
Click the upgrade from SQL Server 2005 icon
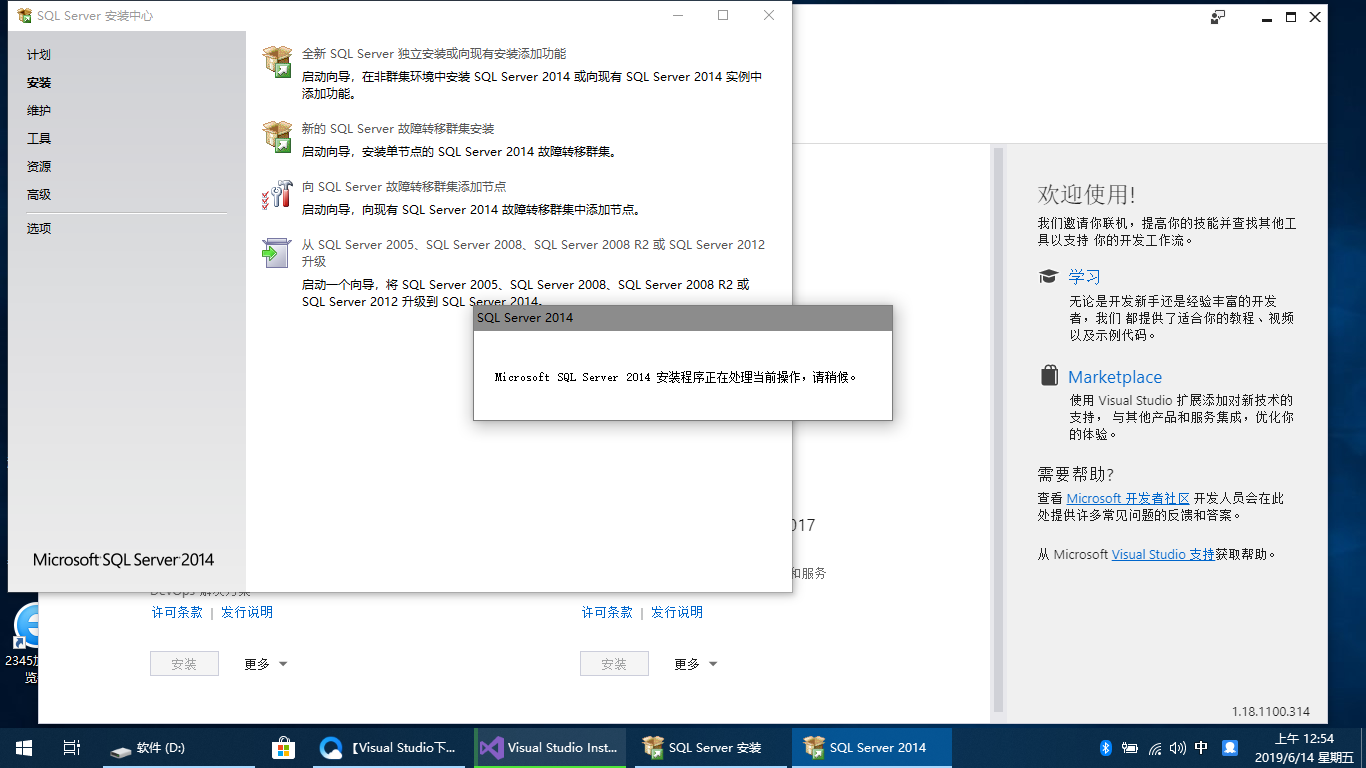coord(275,252)
